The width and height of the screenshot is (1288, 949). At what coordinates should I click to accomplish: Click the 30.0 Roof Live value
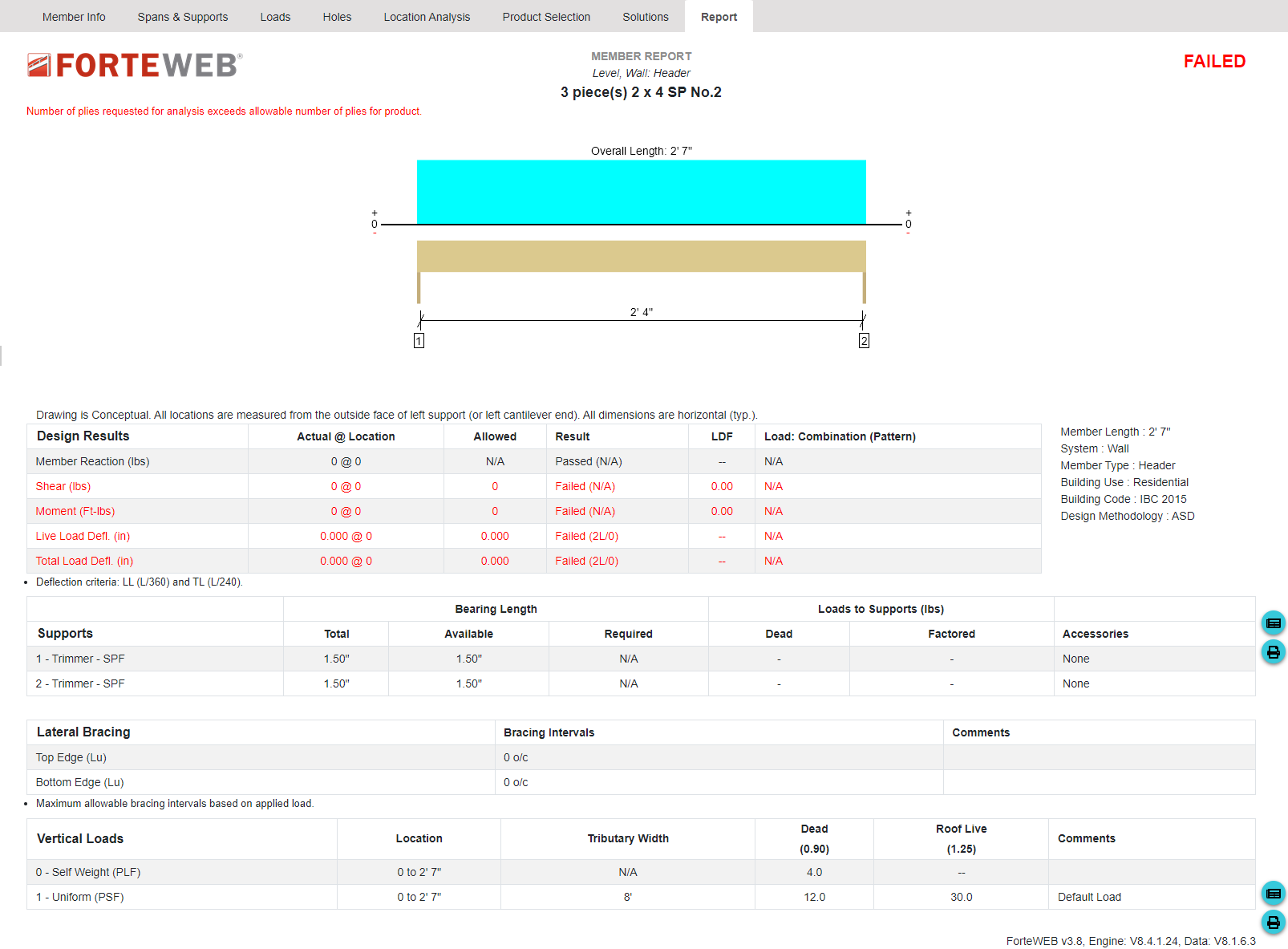click(x=962, y=897)
